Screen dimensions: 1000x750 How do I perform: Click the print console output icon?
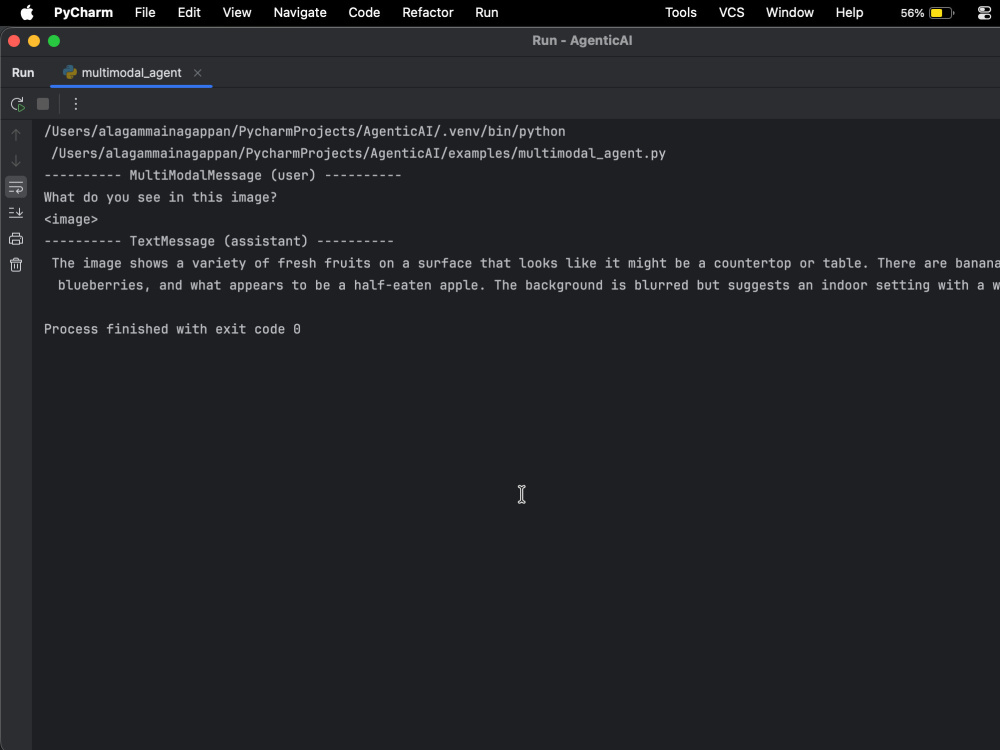16,239
